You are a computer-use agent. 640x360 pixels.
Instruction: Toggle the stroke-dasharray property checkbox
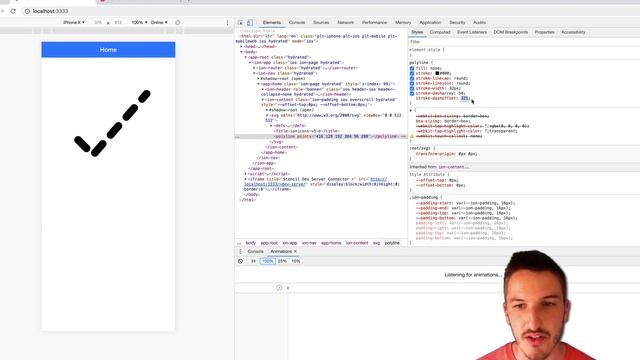pyautogui.click(x=412, y=93)
